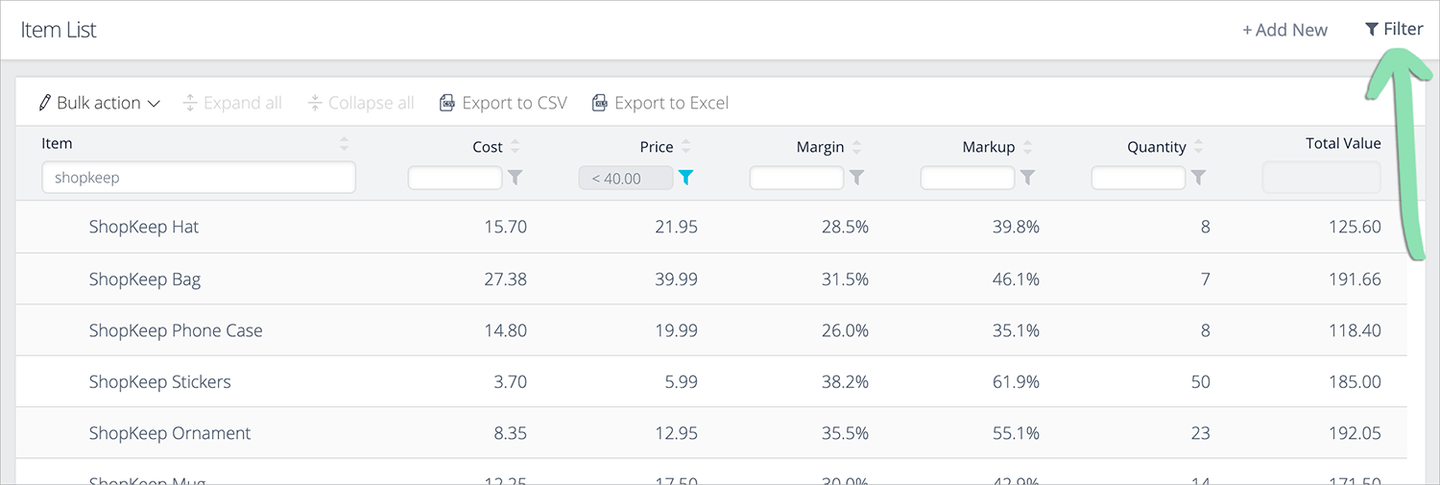
Task: Click the Export to CSV file icon
Action: 447,103
